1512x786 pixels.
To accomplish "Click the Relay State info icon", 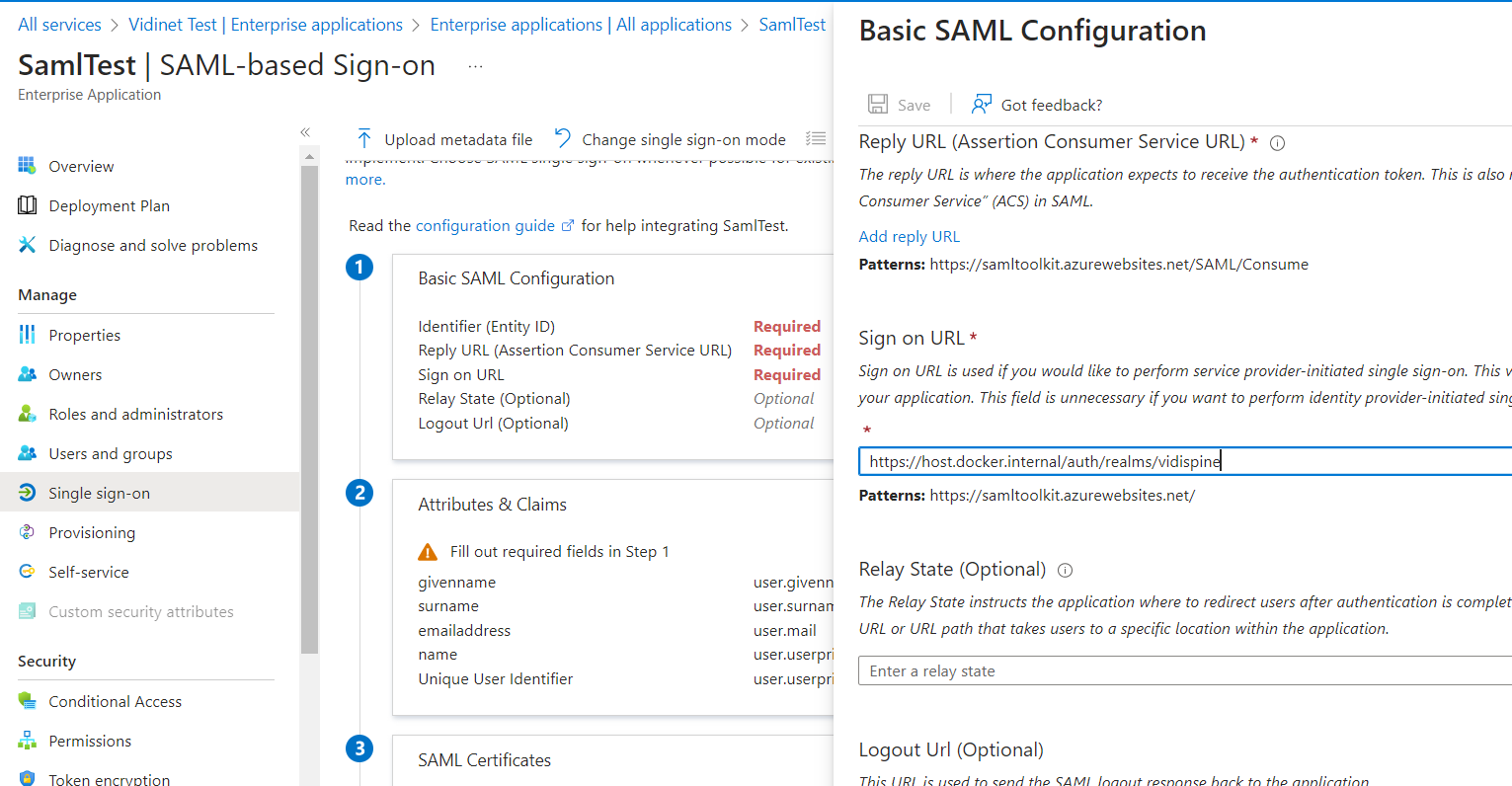I will pyautogui.click(x=1065, y=571).
